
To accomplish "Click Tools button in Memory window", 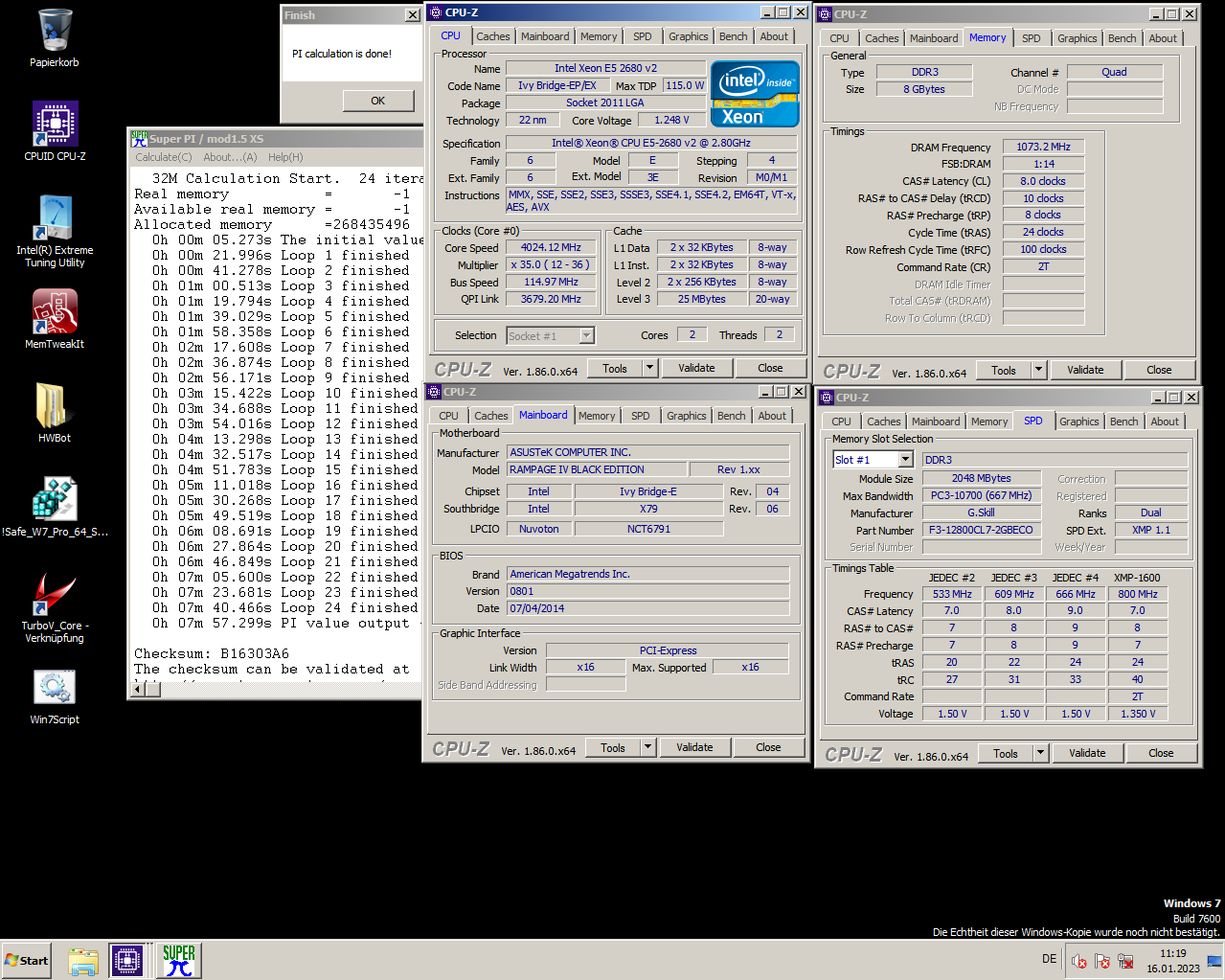I will (1004, 370).
